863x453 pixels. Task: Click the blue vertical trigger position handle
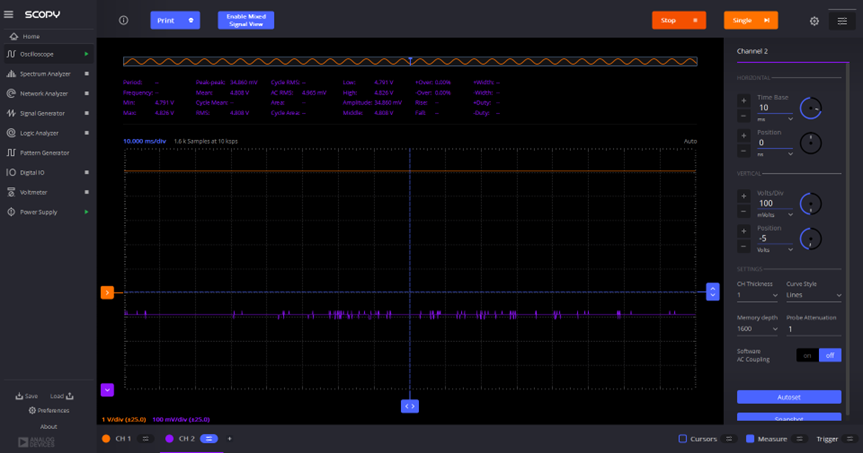tap(713, 292)
